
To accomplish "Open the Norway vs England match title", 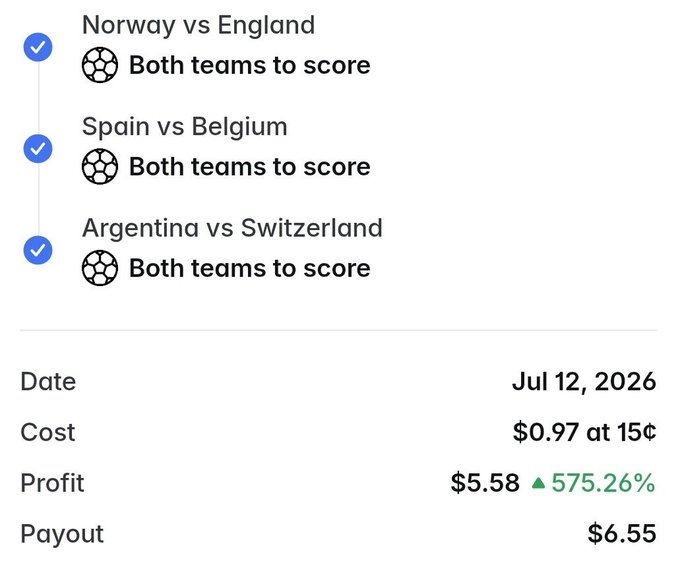I will tap(199, 25).
